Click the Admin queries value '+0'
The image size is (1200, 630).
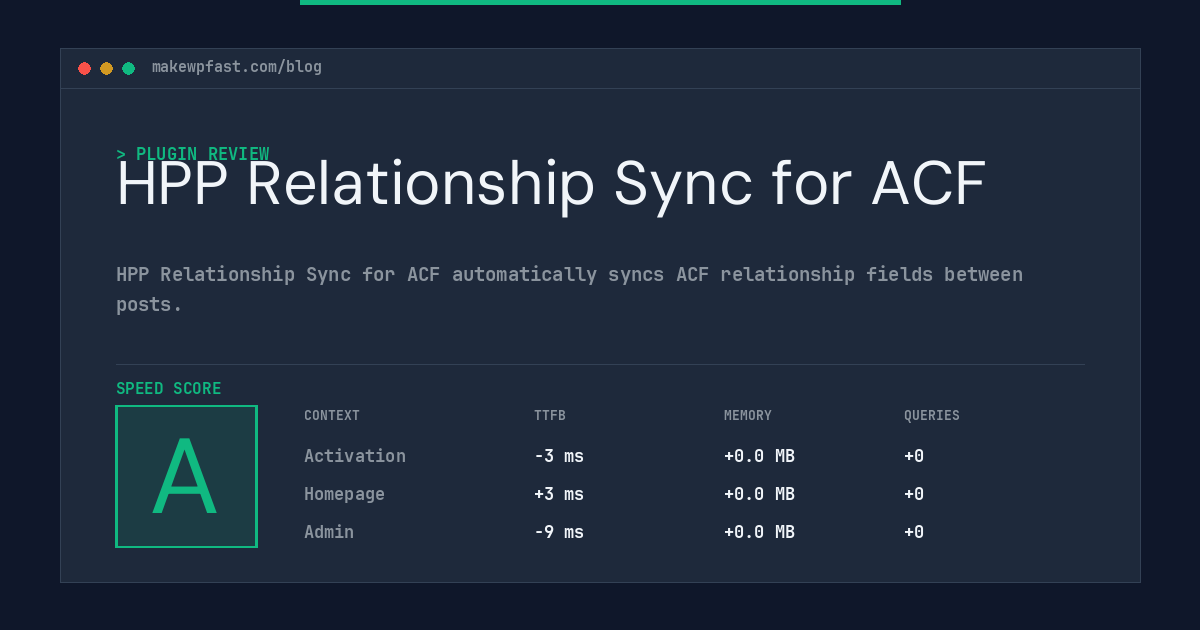pyautogui.click(x=914, y=532)
